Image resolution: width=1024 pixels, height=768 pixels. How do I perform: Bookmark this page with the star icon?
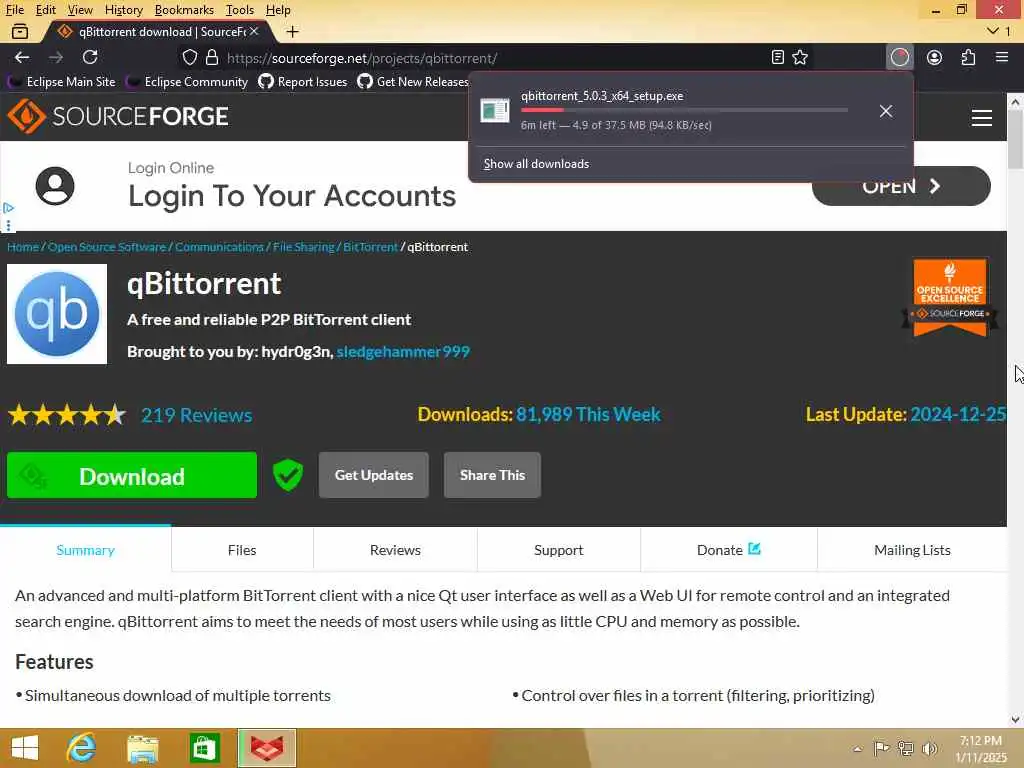800,57
